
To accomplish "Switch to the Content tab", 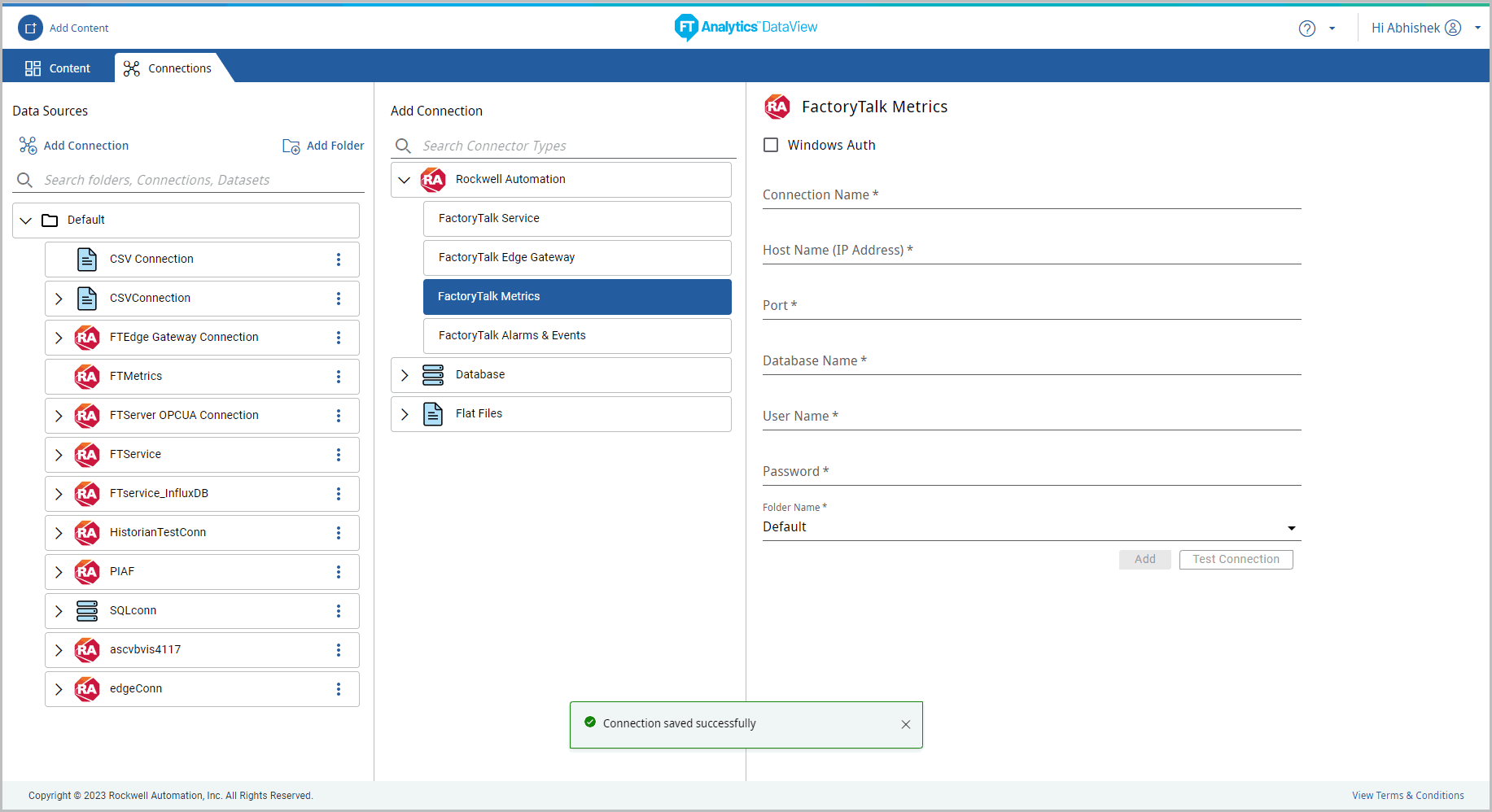I will pyautogui.click(x=58, y=68).
